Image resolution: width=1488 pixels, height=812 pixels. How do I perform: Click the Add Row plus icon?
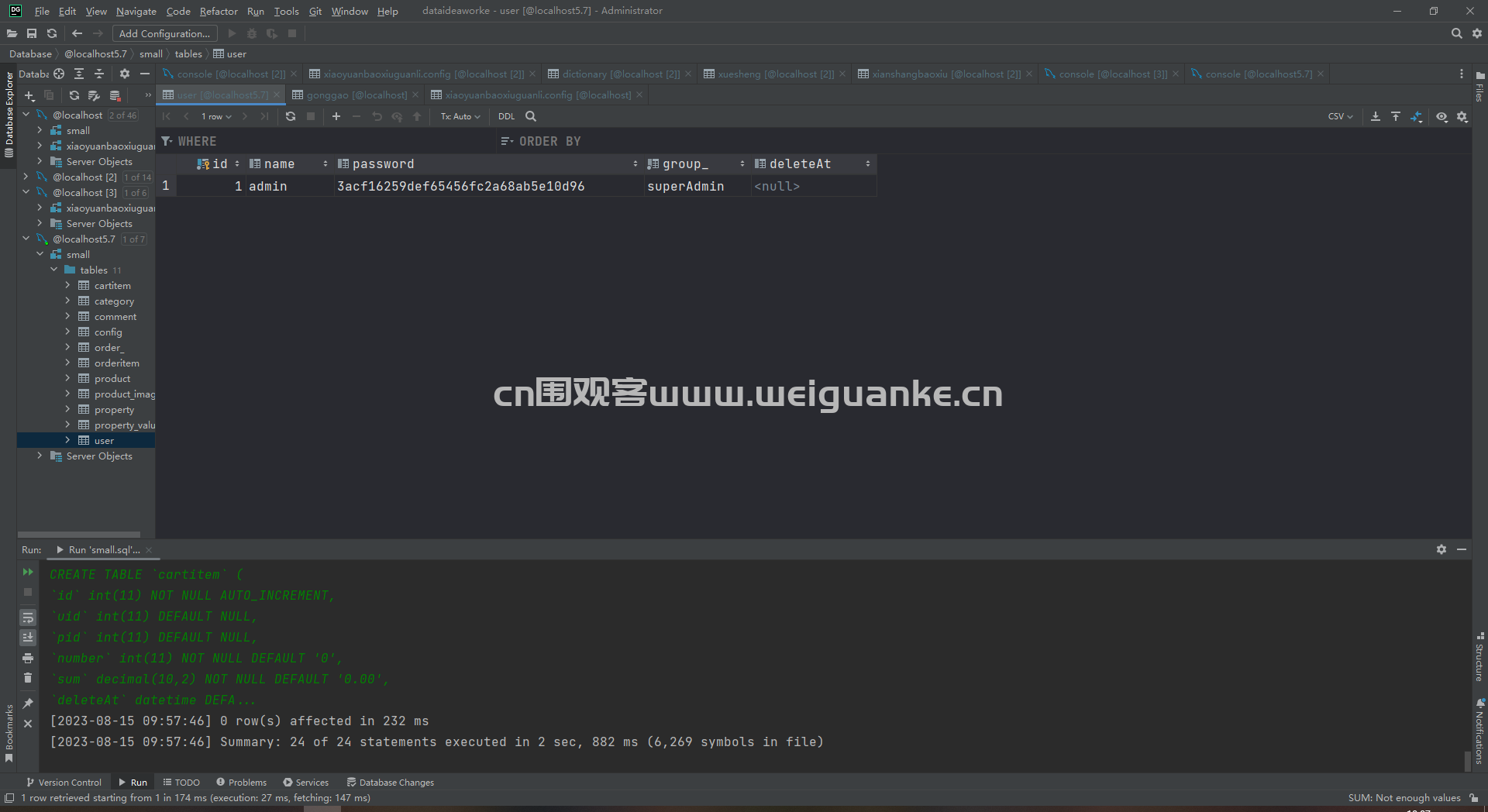coord(336,116)
